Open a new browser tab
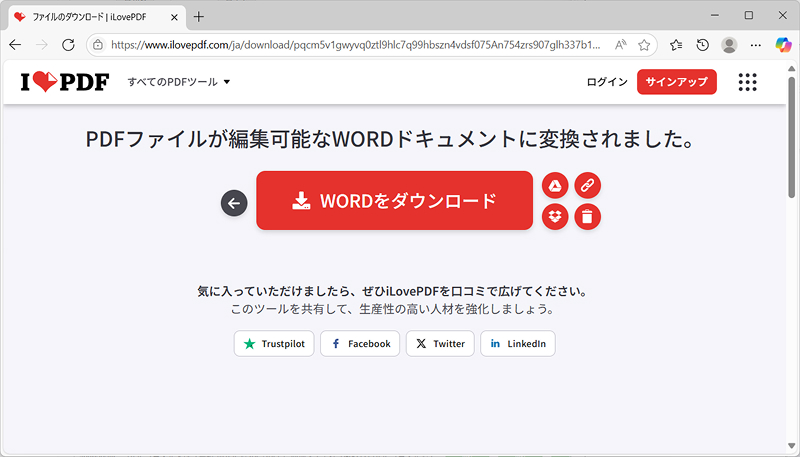 pyautogui.click(x=199, y=17)
